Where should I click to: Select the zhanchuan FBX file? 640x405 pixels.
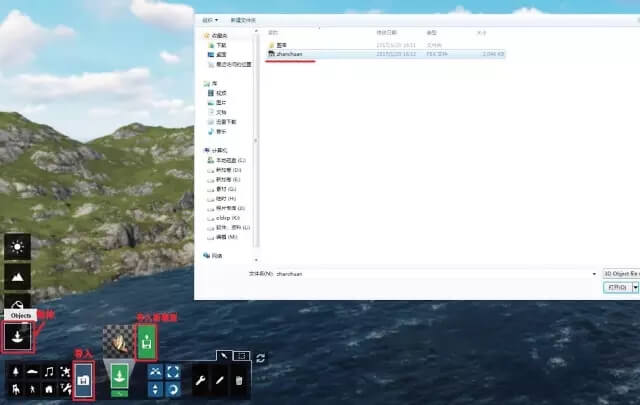pos(289,54)
